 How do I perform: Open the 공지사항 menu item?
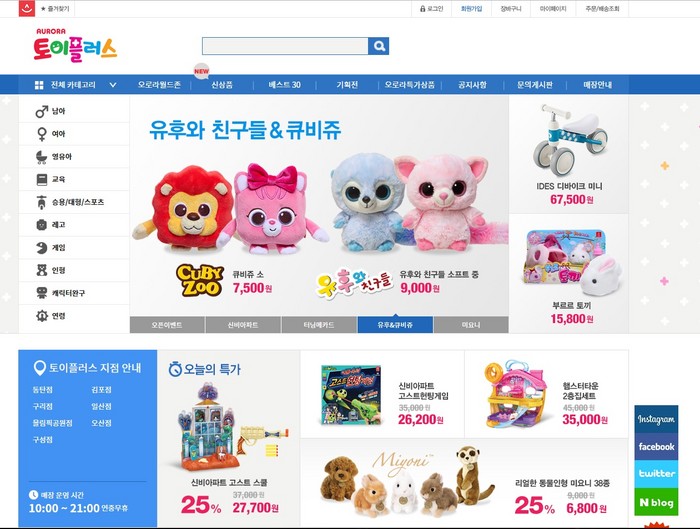point(472,85)
